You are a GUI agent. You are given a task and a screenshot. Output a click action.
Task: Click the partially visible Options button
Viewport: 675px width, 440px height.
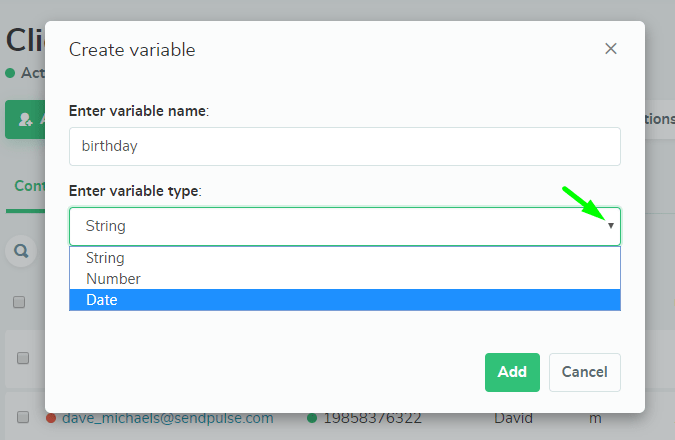(x=659, y=118)
